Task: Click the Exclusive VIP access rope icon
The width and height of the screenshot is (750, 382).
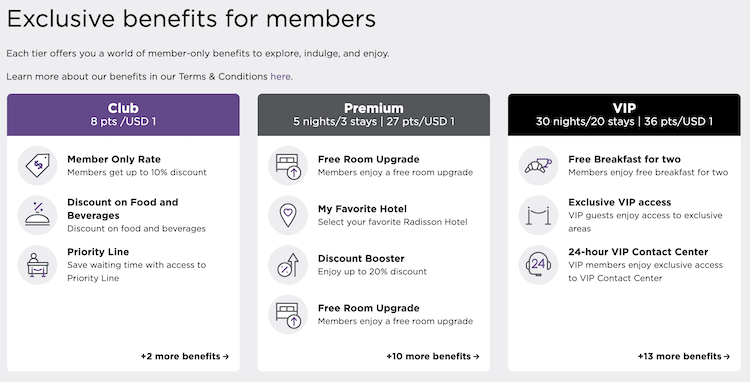Action: point(538,215)
